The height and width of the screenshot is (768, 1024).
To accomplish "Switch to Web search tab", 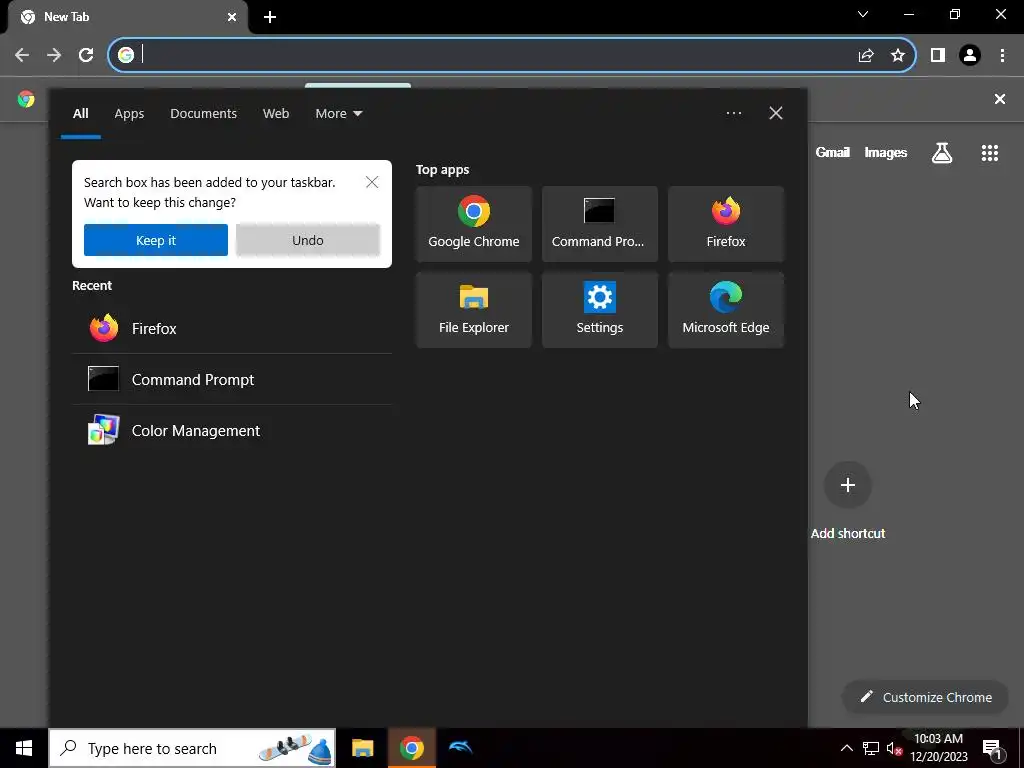I will [x=276, y=114].
